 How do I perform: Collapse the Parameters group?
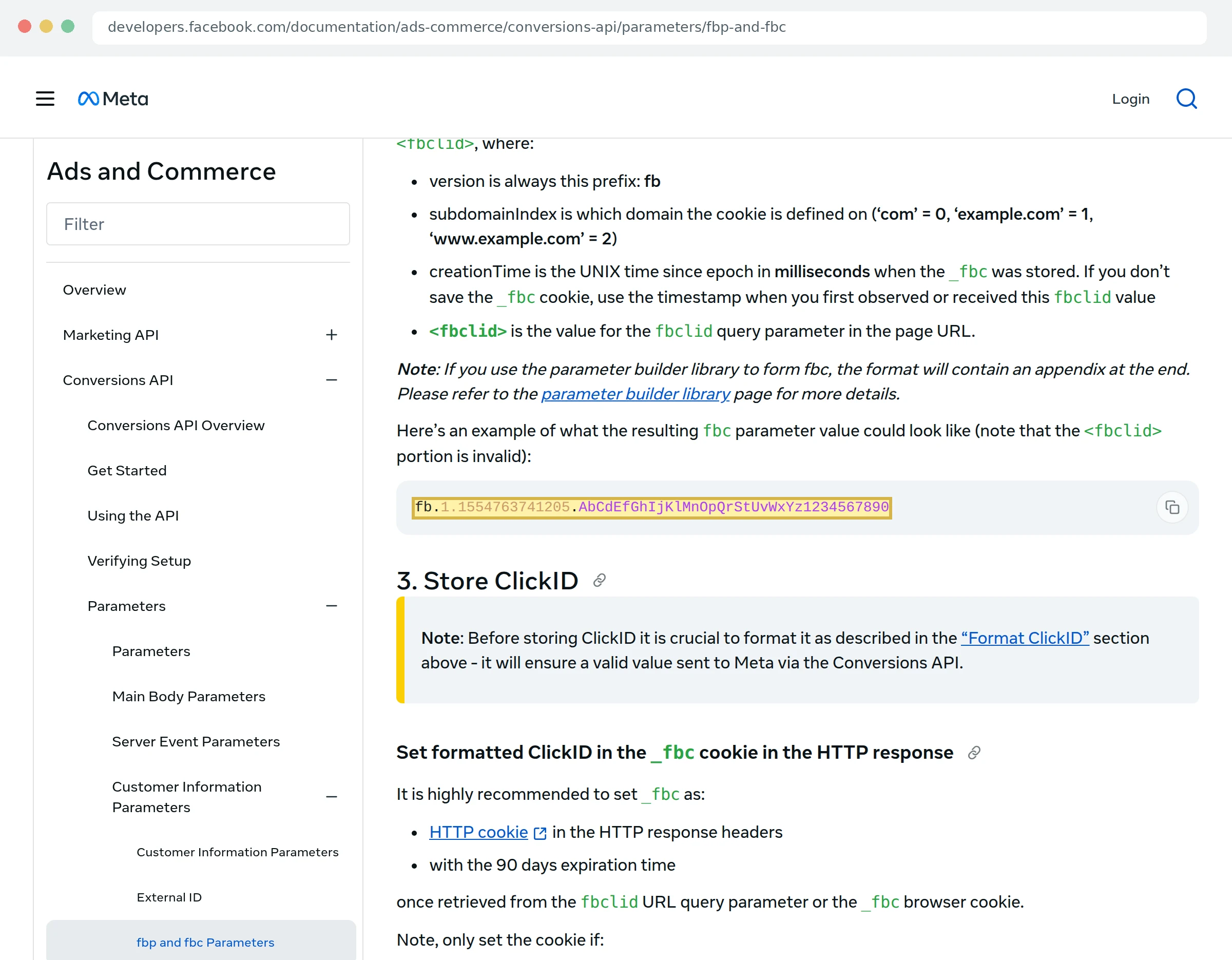coord(332,606)
